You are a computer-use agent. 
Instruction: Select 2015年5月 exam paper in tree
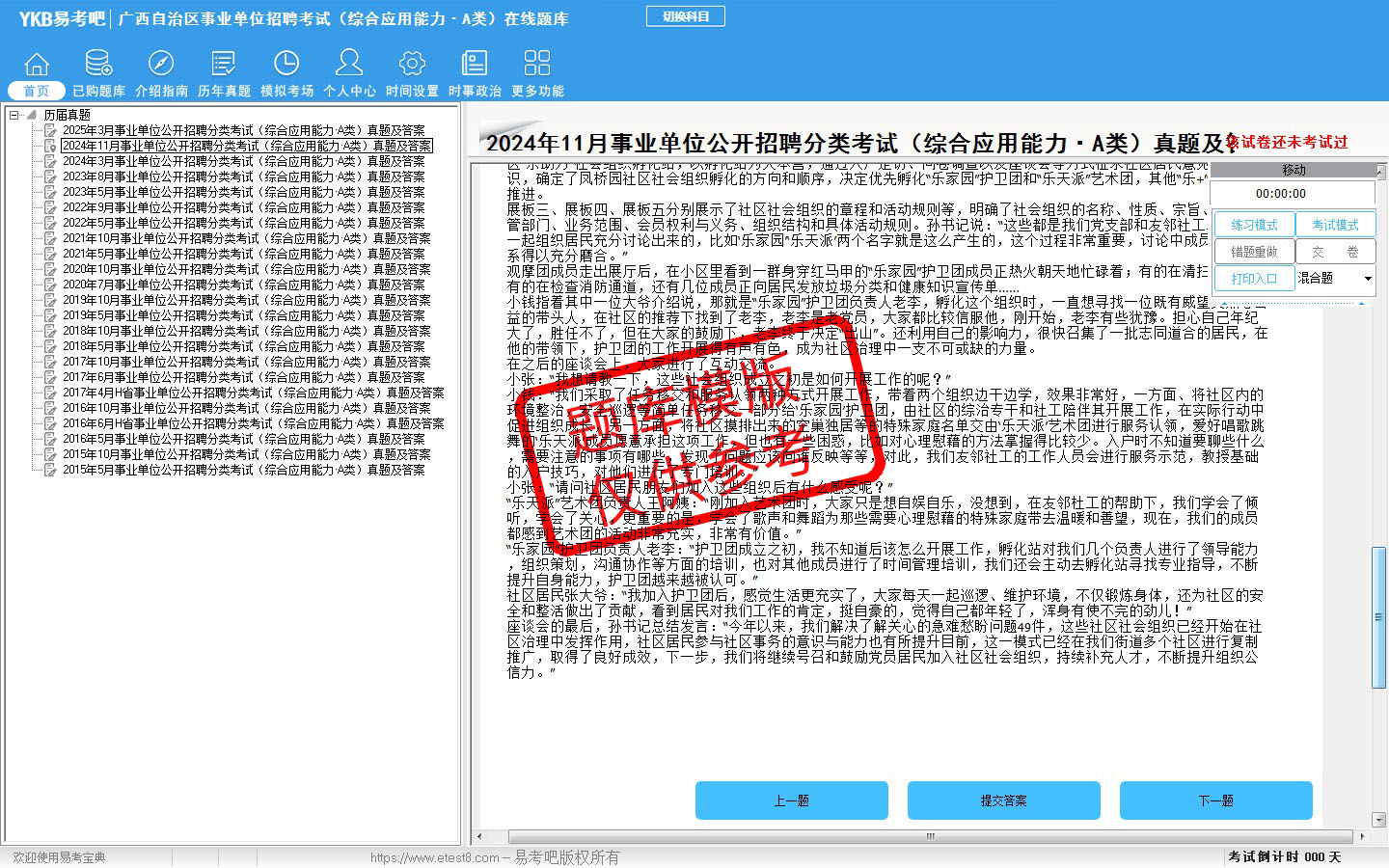[243, 470]
